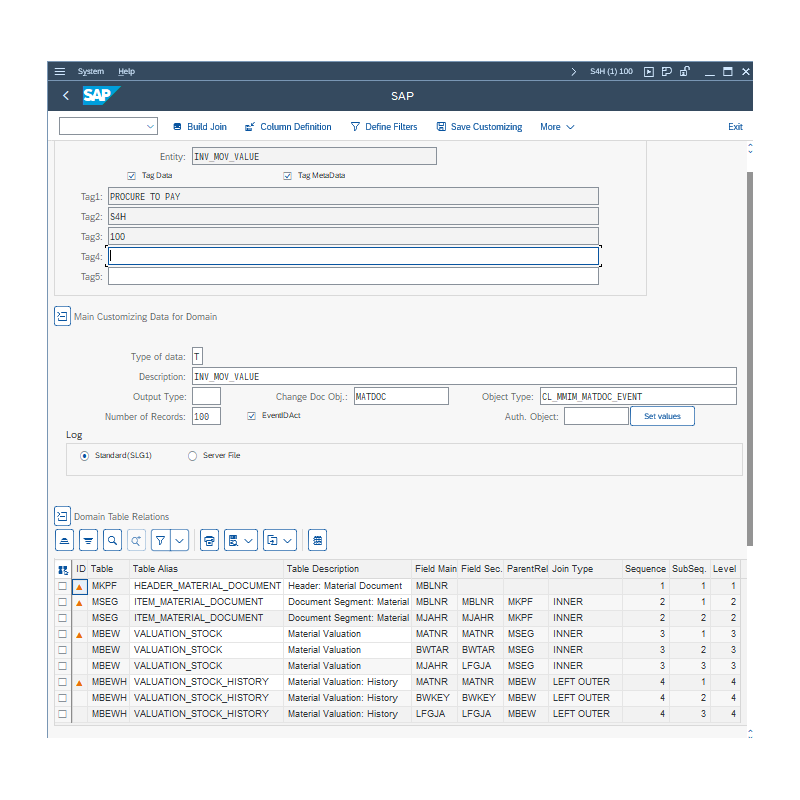Screen dimensions: 800x800
Task: Click the Print icon in table toolbar
Action: coord(209,540)
